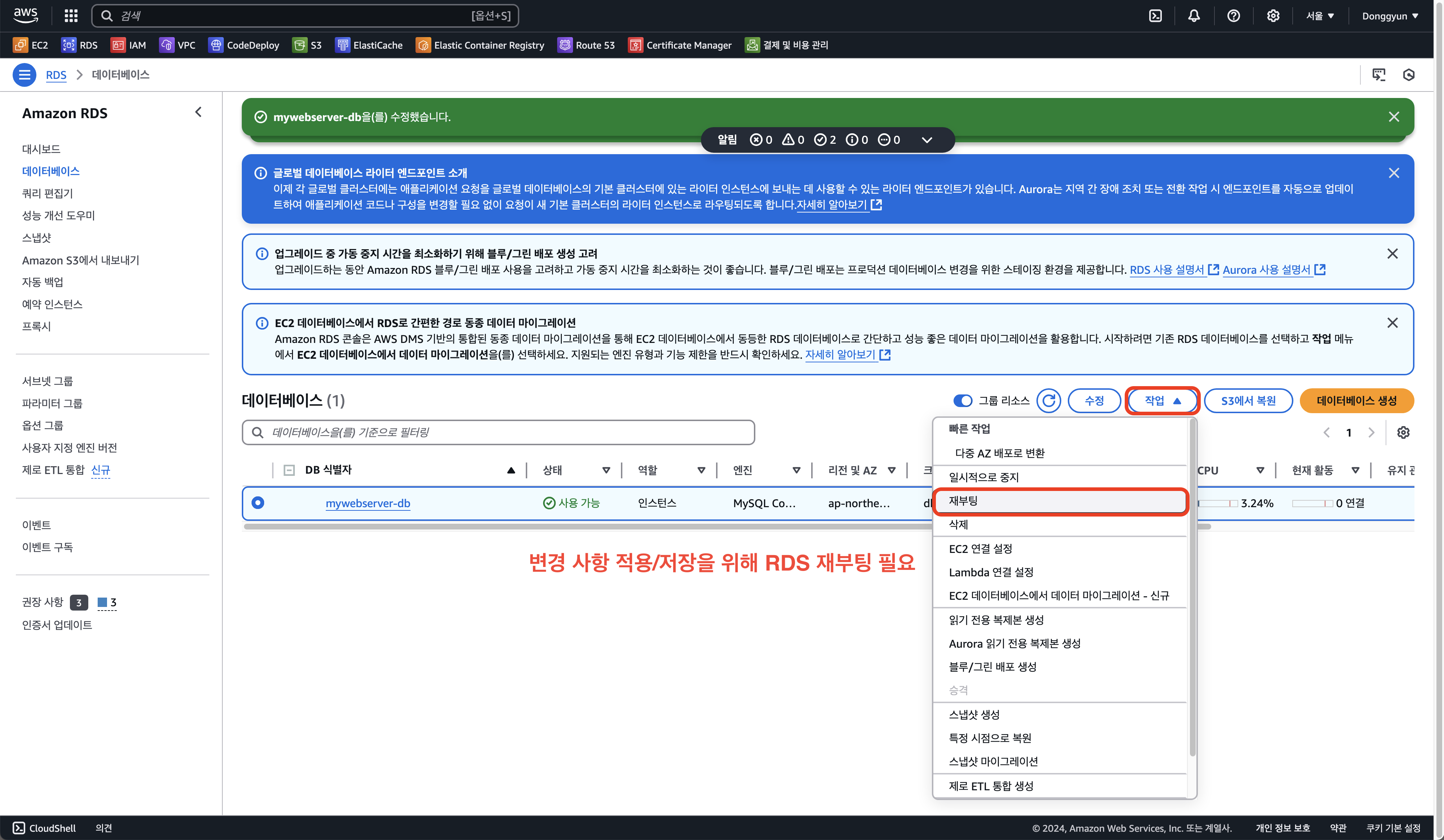Refresh the database list
The width and height of the screenshot is (1444, 840).
point(1049,400)
